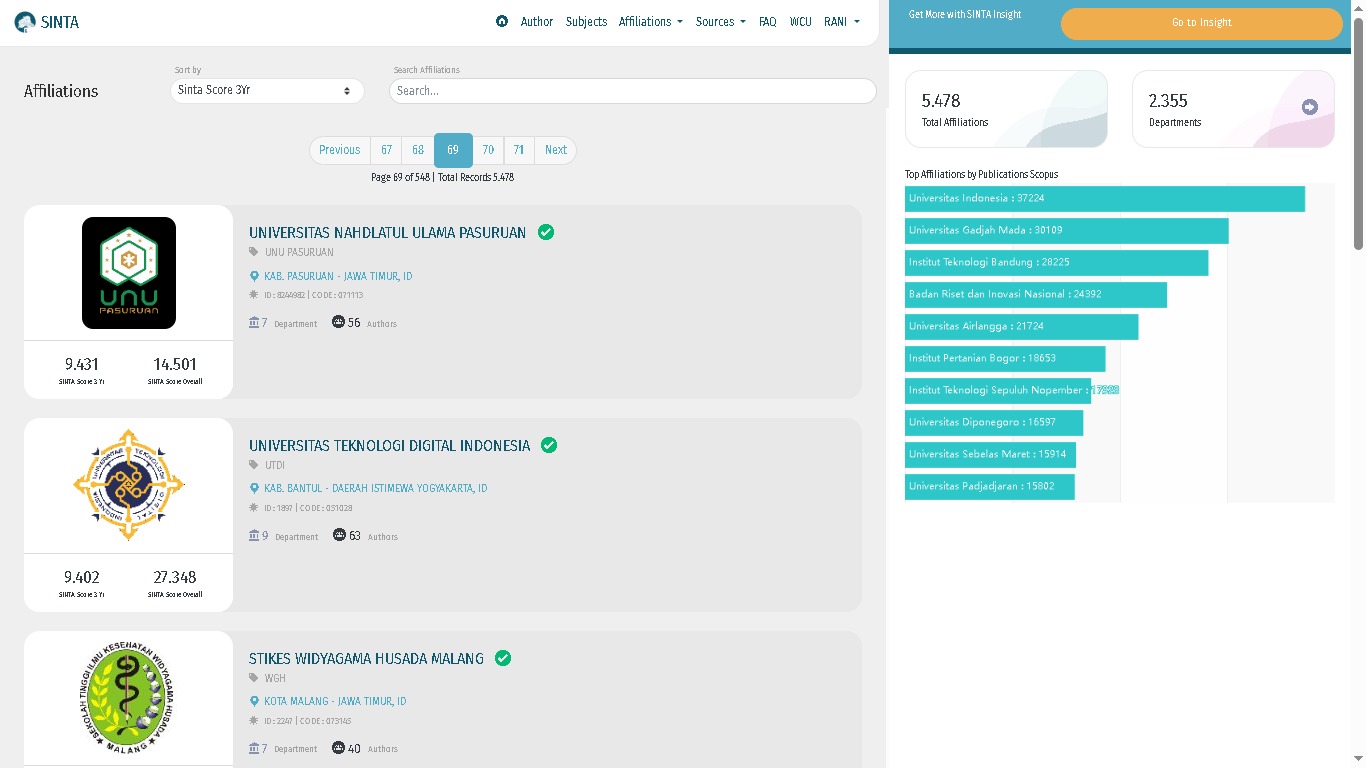Click location pin icon for Kota Malang
Image resolution: width=1366 pixels, height=768 pixels.
coord(254,702)
